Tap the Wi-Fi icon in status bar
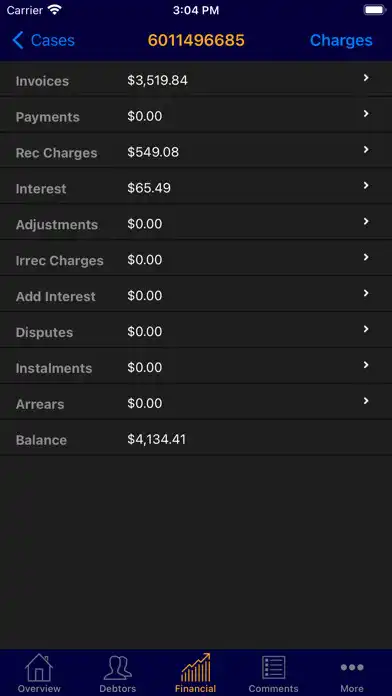392x696 pixels. click(55, 10)
